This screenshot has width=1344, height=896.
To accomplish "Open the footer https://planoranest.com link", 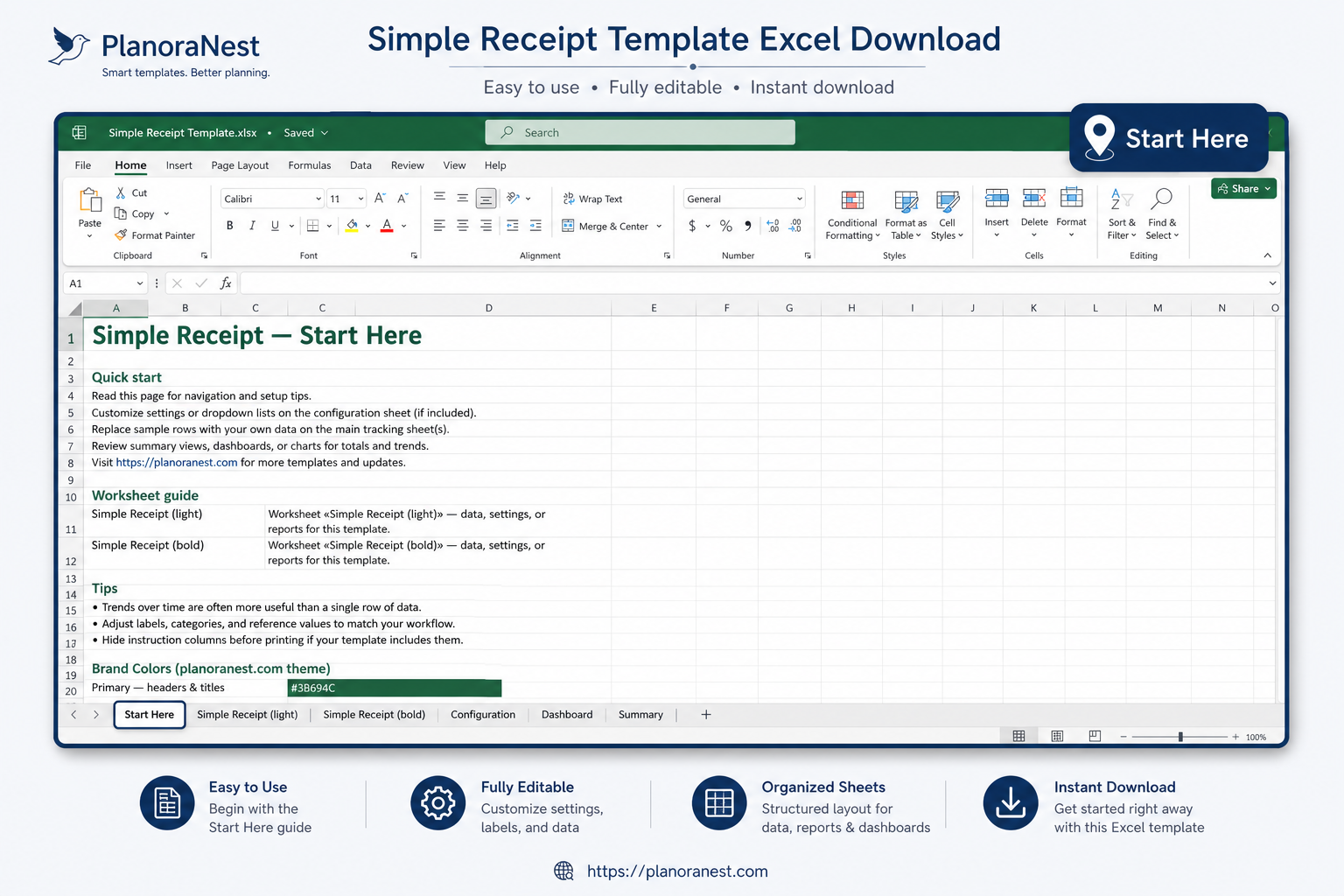I will pyautogui.click(x=677, y=871).
